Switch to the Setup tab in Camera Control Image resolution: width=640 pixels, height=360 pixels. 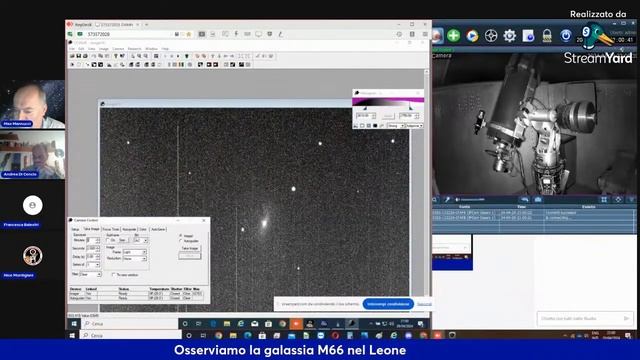pos(76,229)
